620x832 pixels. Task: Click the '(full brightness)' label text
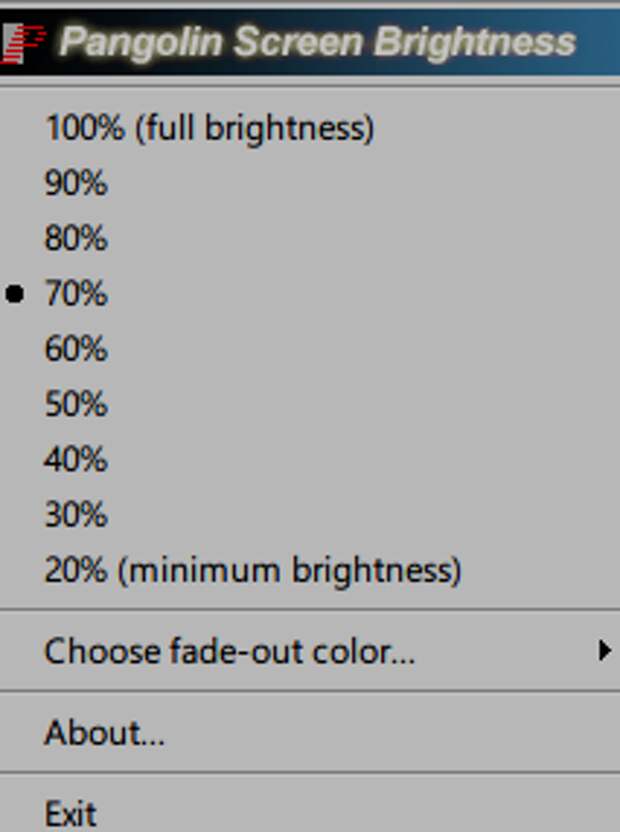[x=255, y=129]
